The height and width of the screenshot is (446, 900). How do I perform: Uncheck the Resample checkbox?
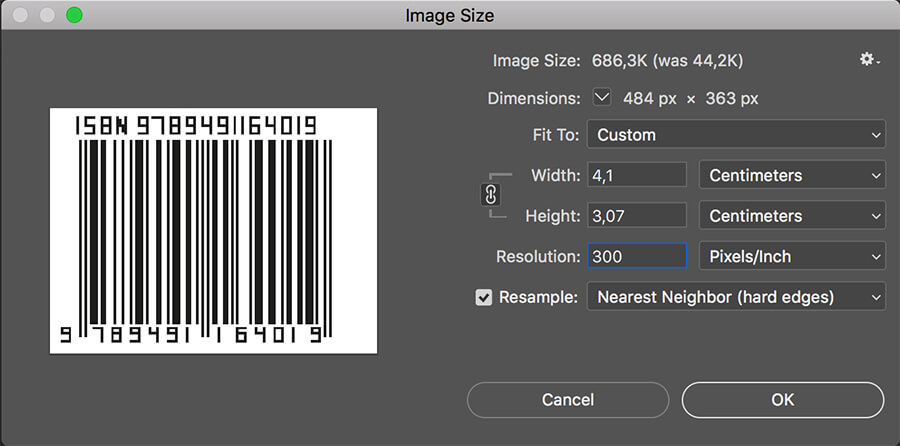coord(484,297)
